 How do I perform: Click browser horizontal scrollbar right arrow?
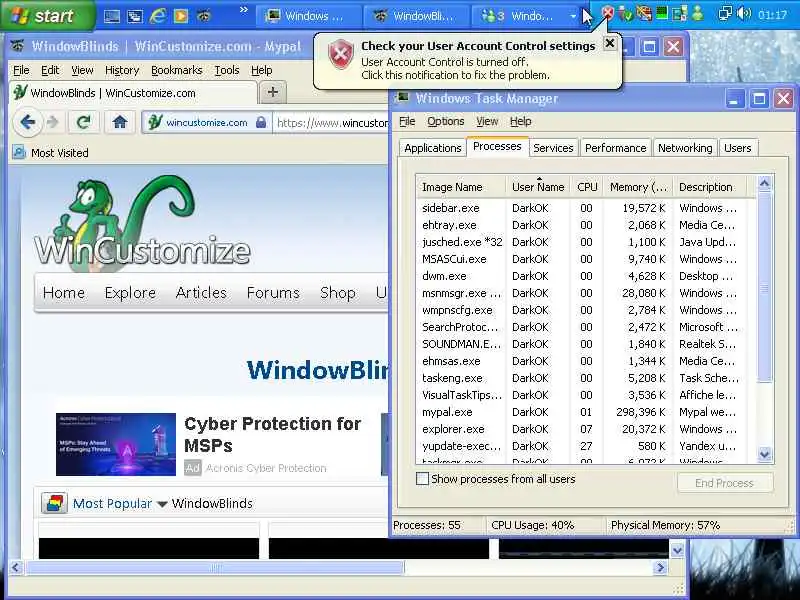pyautogui.click(x=661, y=567)
